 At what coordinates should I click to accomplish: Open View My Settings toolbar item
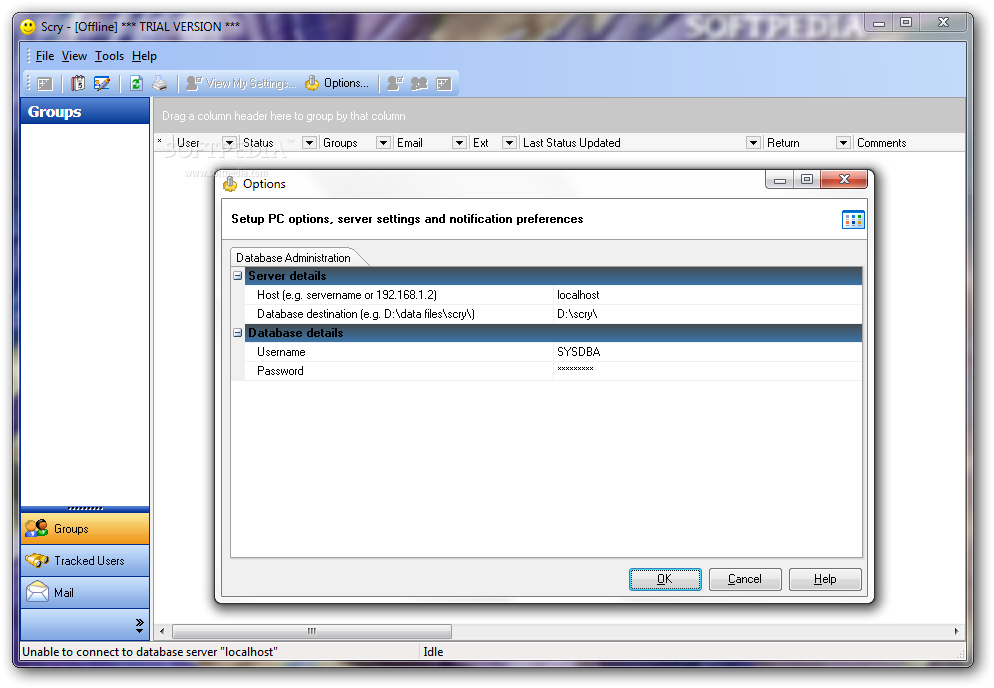[x=241, y=83]
